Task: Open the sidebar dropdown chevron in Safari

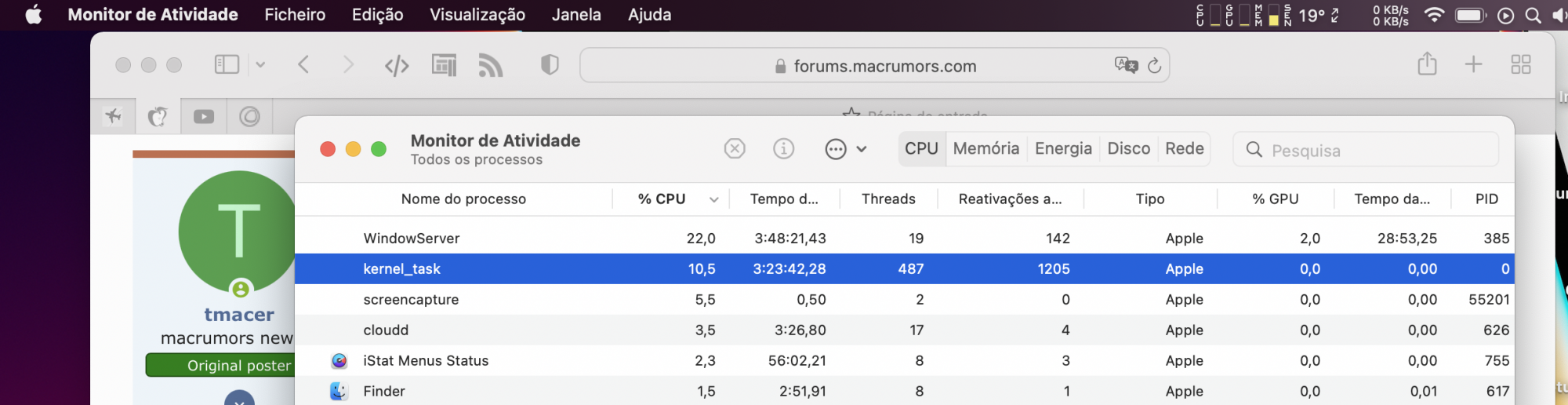Action: [x=260, y=65]
